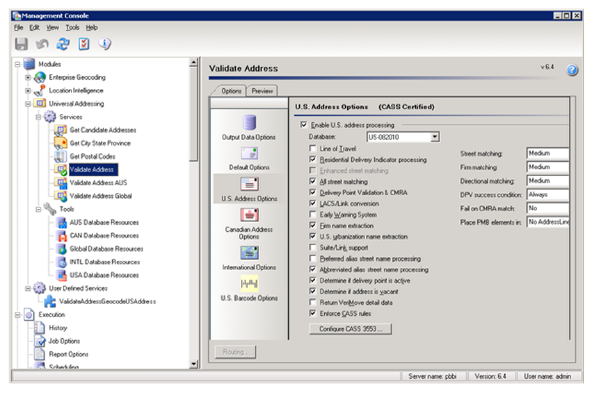Click the AUS Database Resources icon
The width and height of the screenshot is (593, 396).
point(61,222)
